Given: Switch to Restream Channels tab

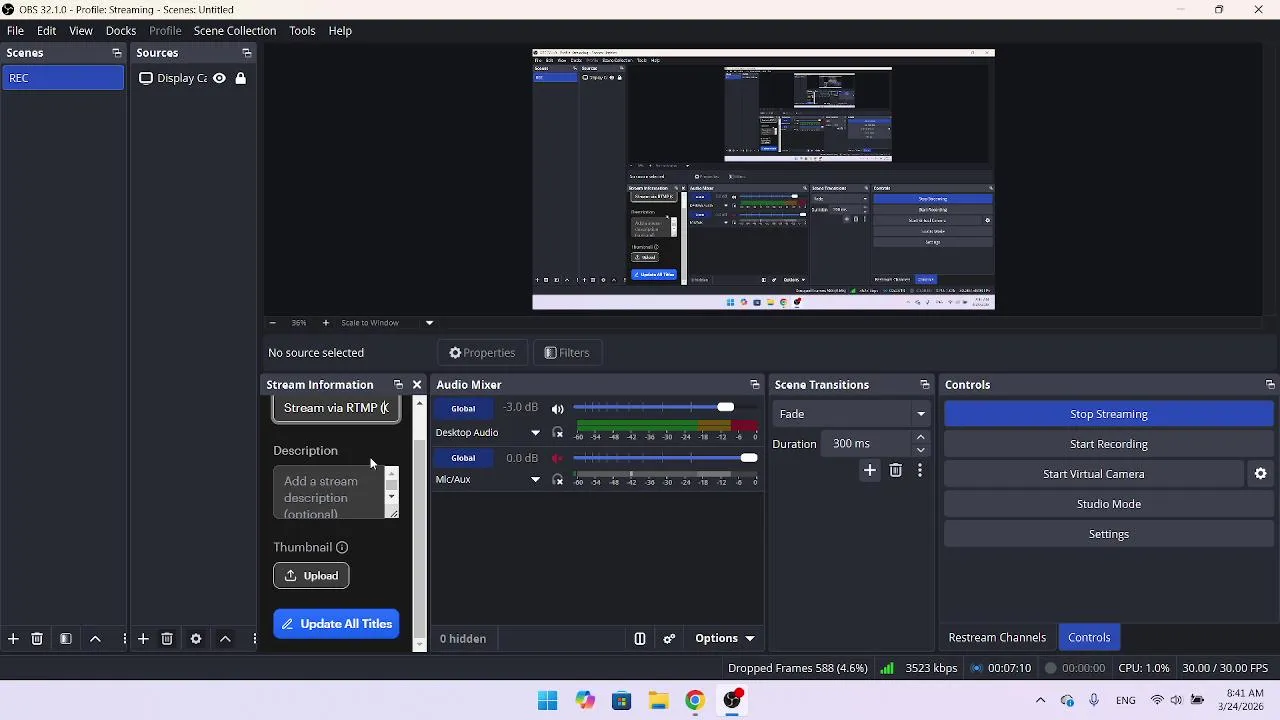Looking at the screenshot, I should tap(997, 638).
